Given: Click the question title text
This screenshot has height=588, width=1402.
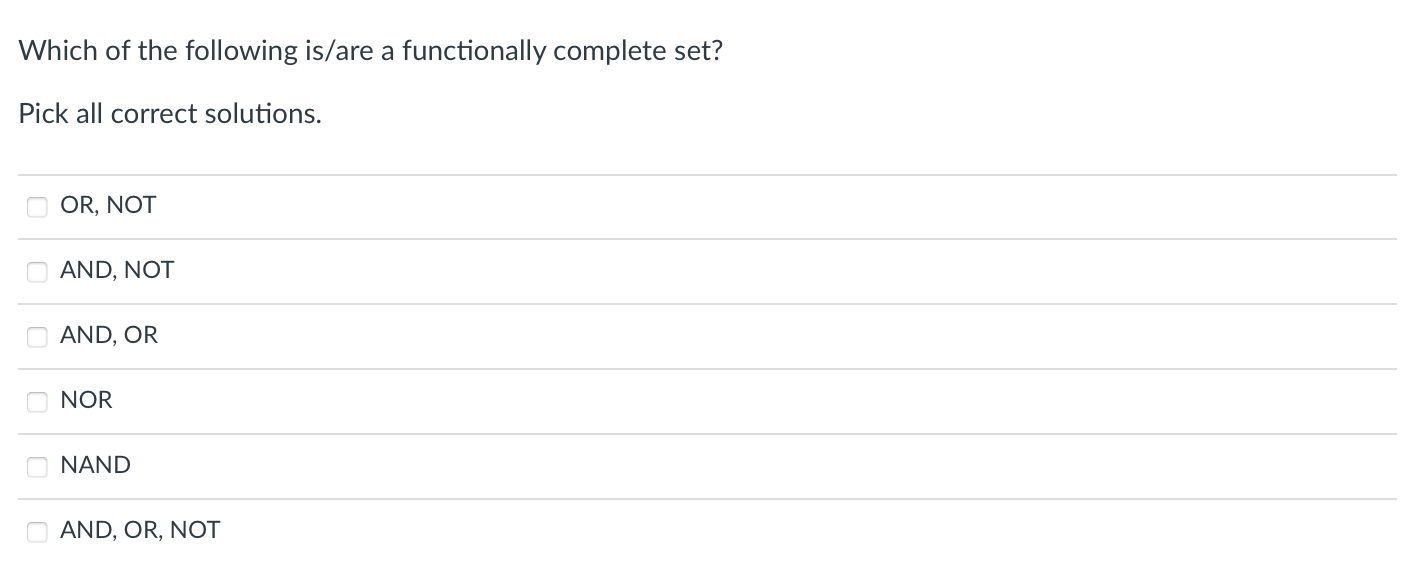Looking at the screenshot, I should tap(370, 50).
